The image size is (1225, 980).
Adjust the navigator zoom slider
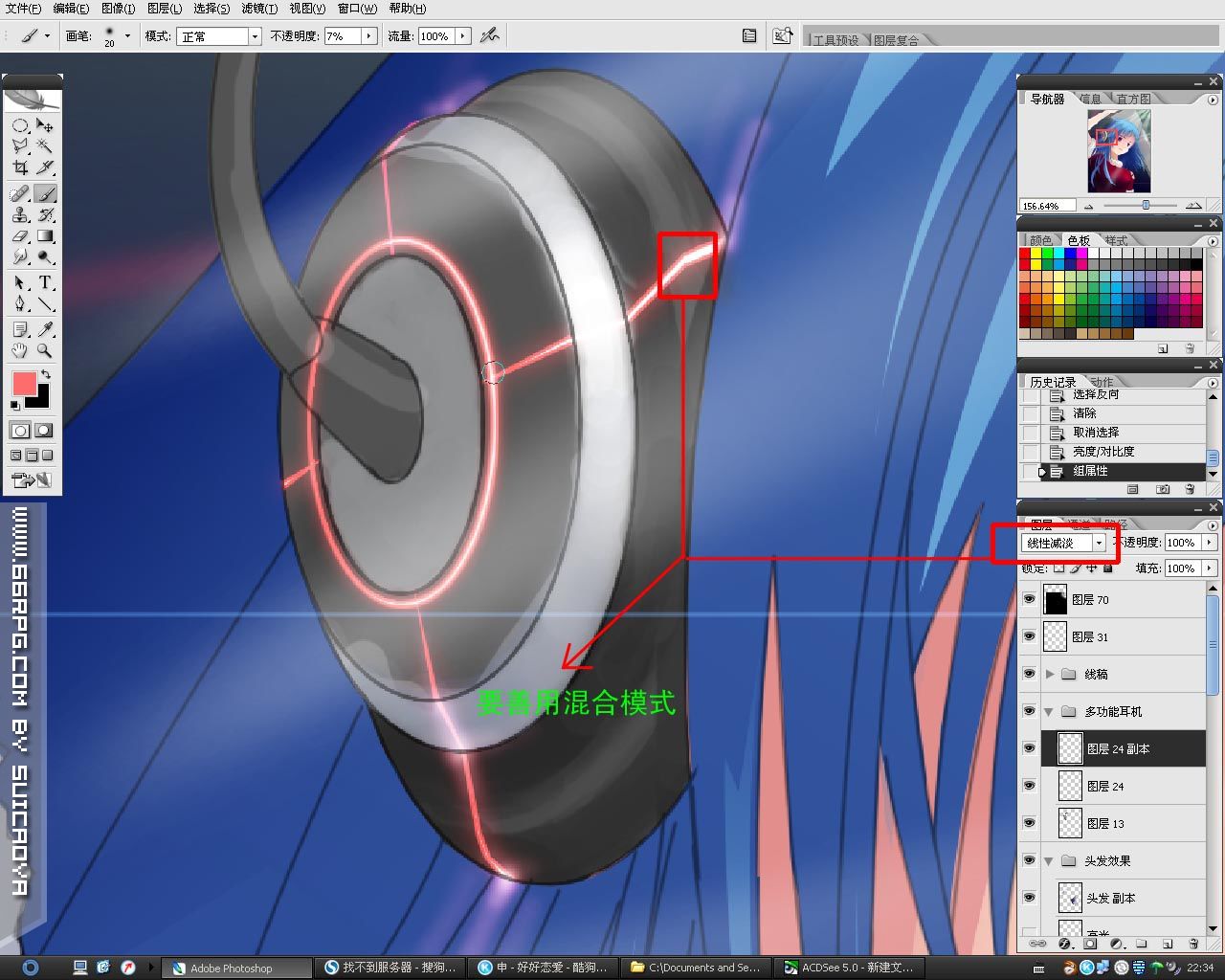coord(1146,205)
